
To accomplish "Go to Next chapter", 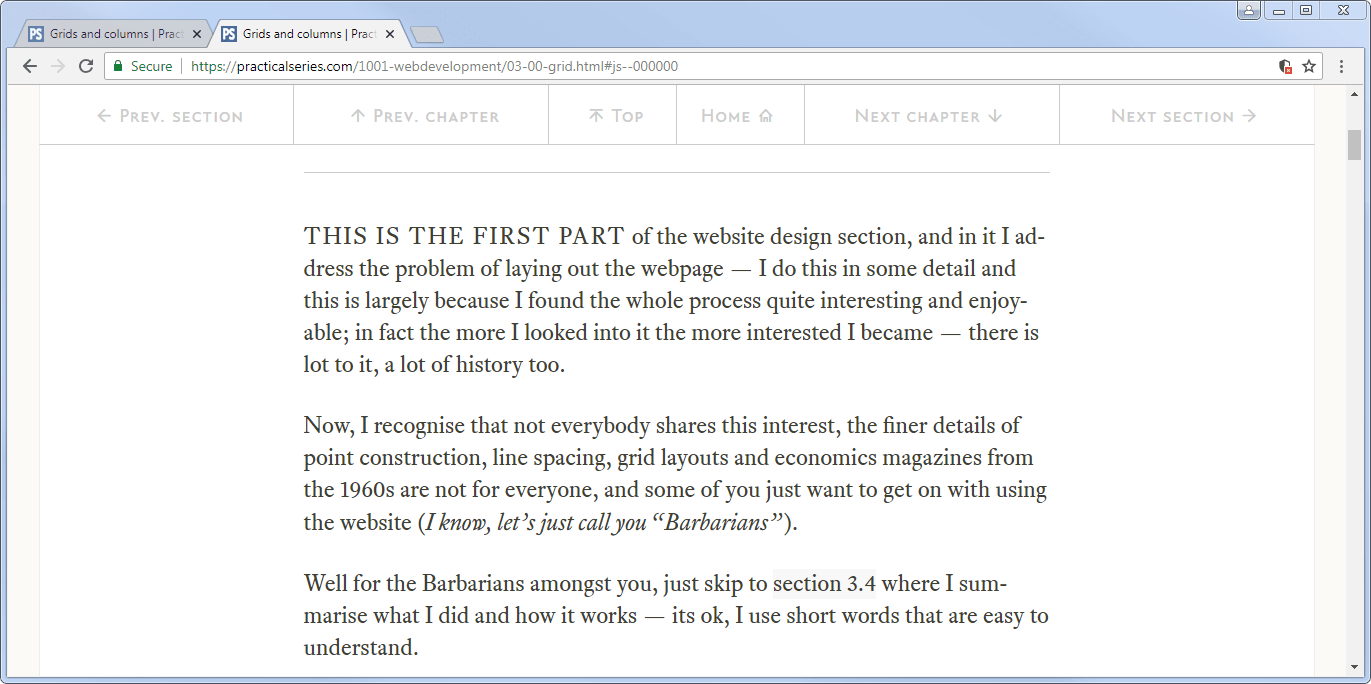I will (x=928, y=116).
